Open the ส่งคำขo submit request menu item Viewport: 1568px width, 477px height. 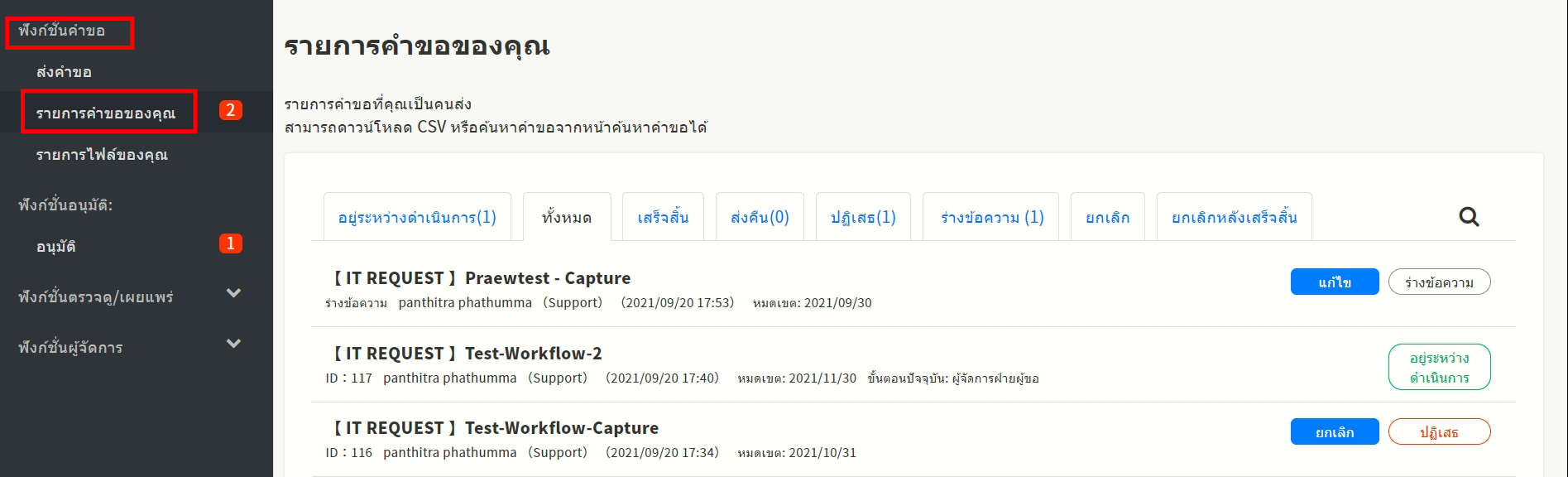[64, 72]
